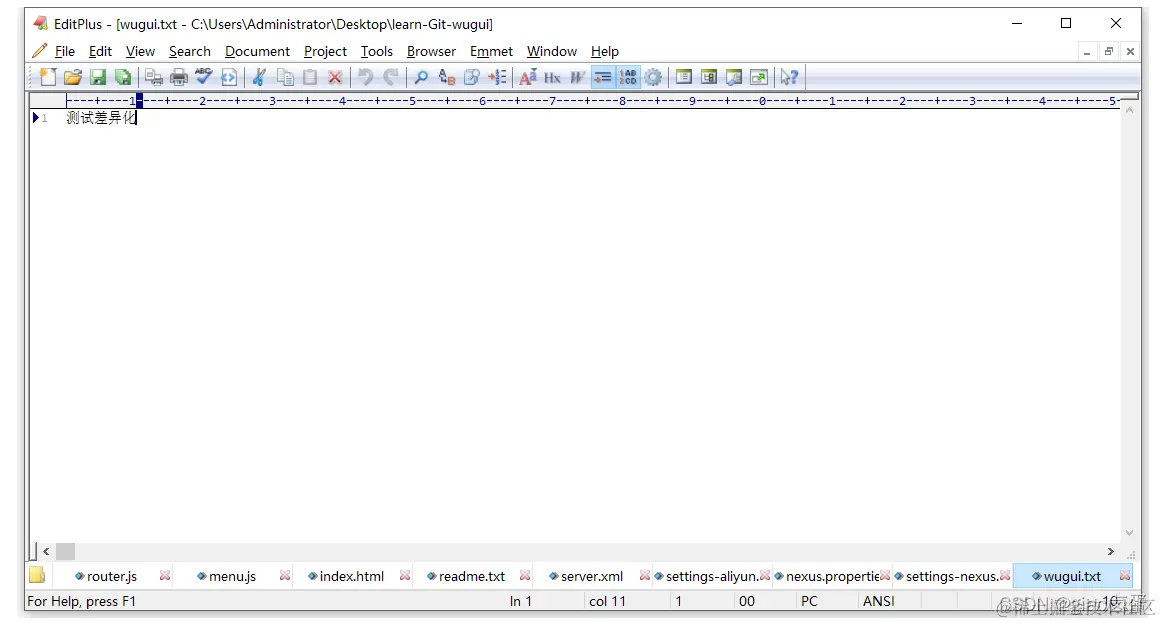The image size is (1162, 624).
Task: Close the readme.txt tab
Action: coord(525,576)
